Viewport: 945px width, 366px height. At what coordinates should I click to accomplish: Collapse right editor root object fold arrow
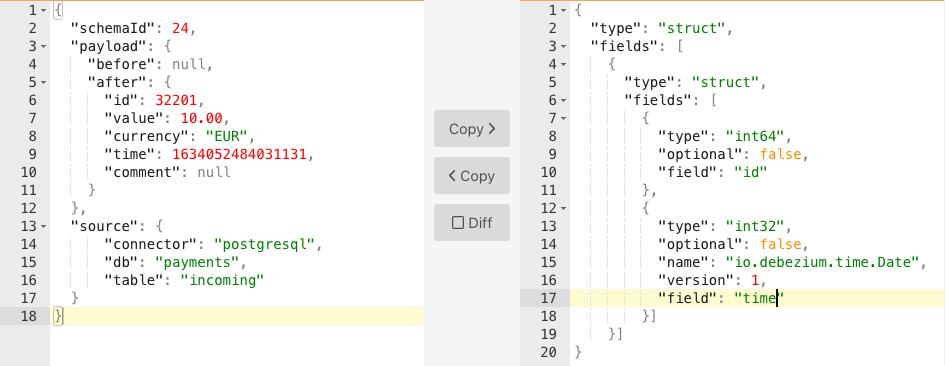click(563, 10)
